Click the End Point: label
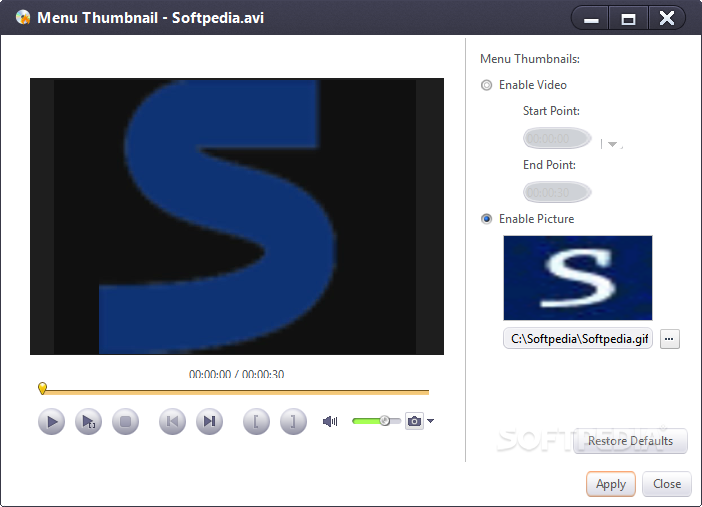This screenshot has width=702, height=507. point(549,165)
